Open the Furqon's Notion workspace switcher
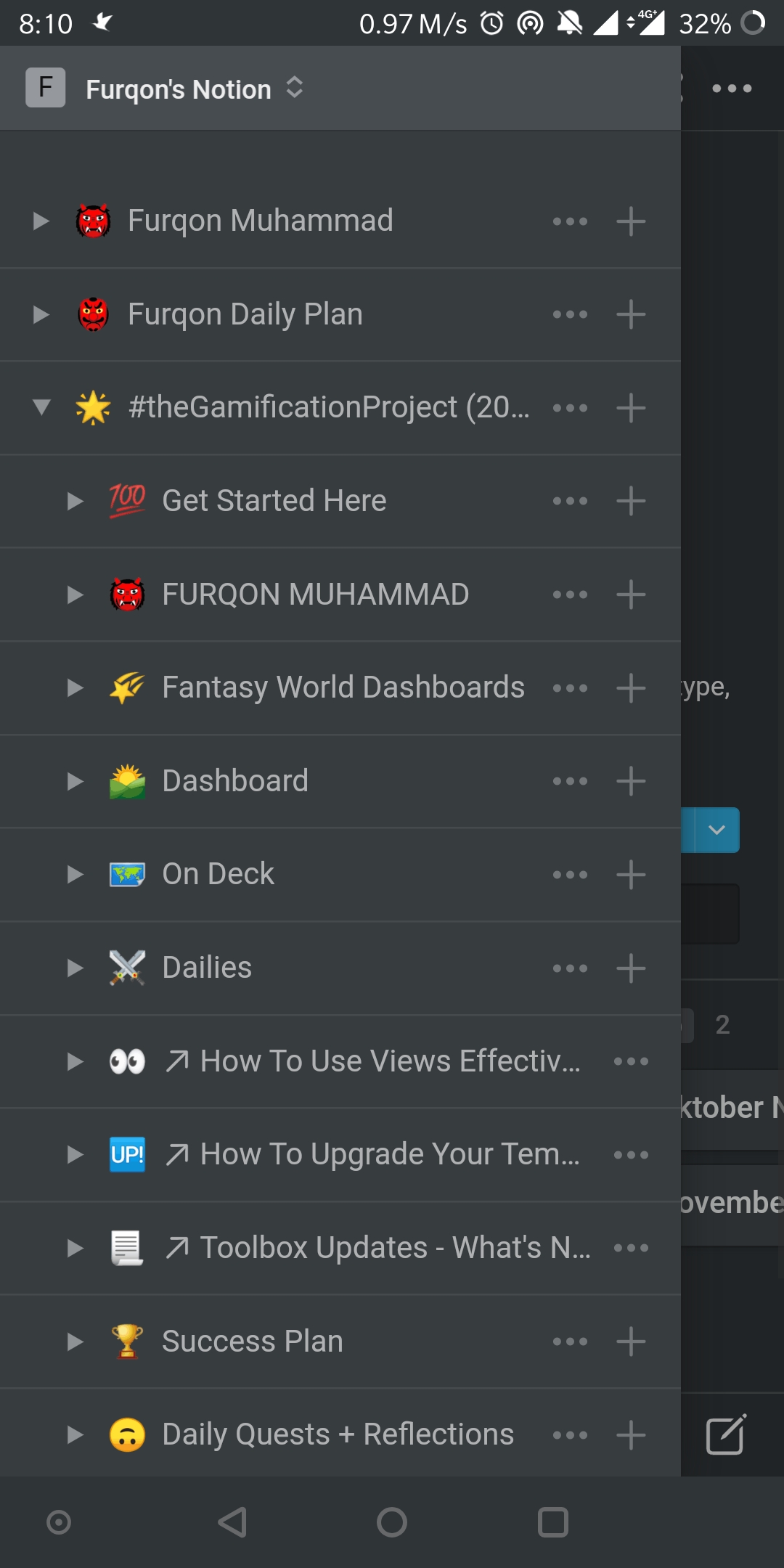The width and height of the screenshot is (784, 1568). click(166, 89)
